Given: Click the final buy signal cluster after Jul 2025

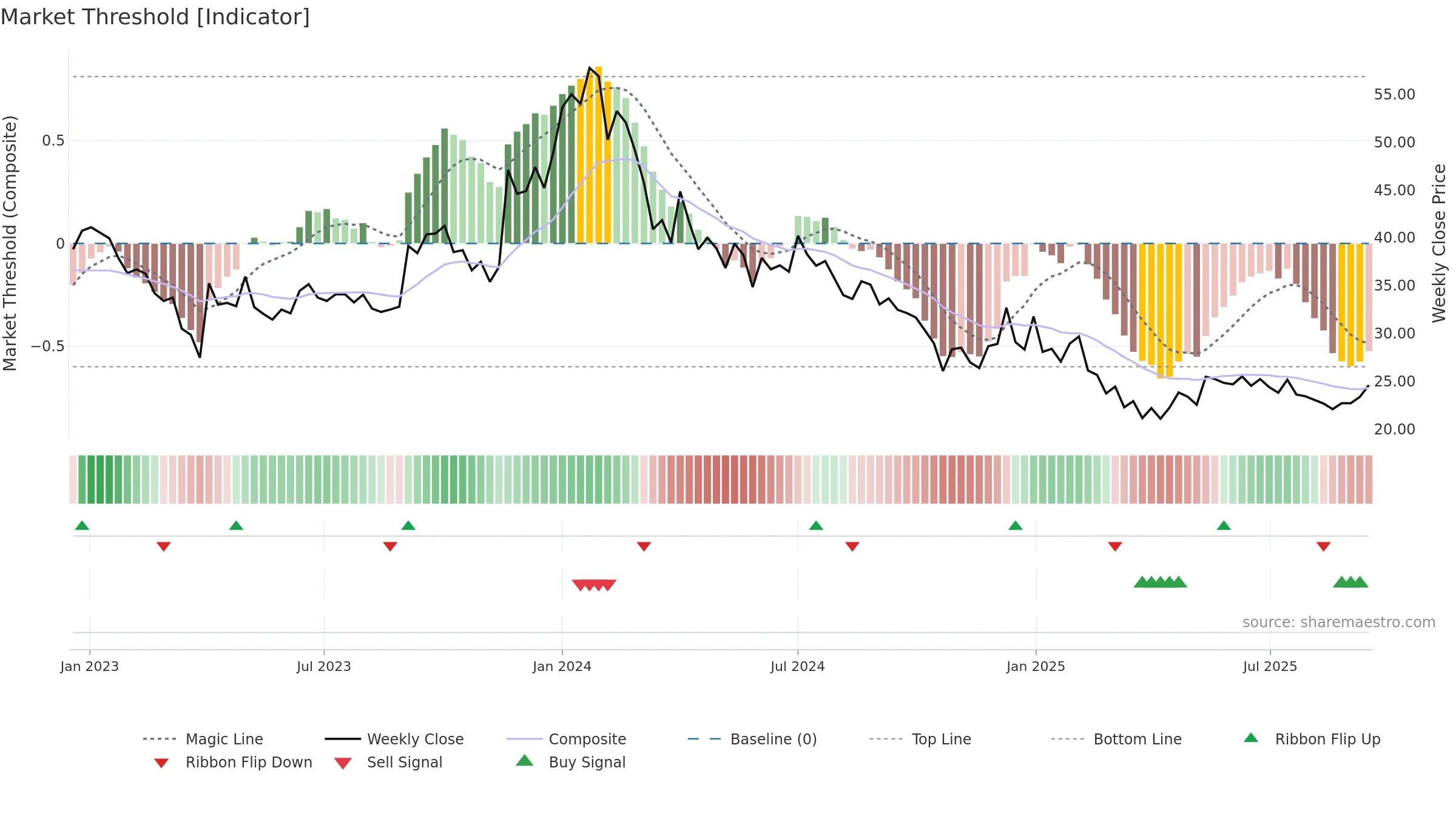Looking at the screenshot, I should 1350,582.
